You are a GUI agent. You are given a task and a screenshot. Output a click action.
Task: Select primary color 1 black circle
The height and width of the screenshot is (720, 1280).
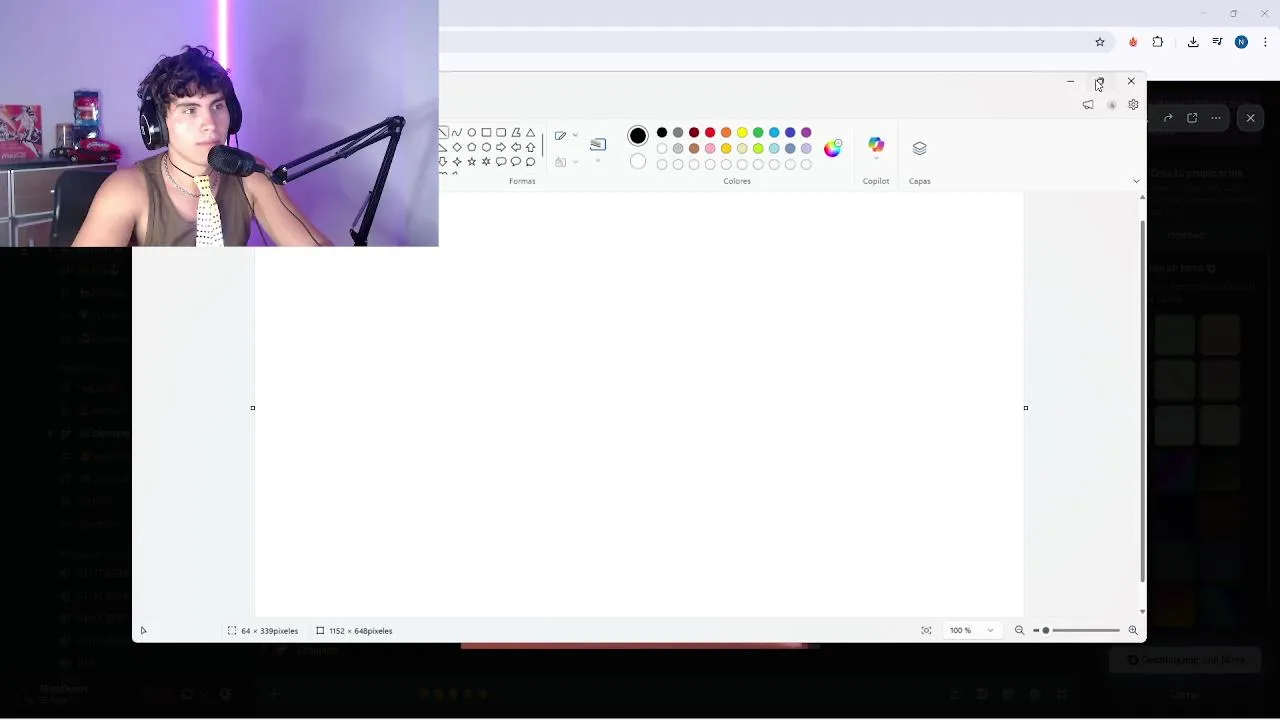[638, 135]
